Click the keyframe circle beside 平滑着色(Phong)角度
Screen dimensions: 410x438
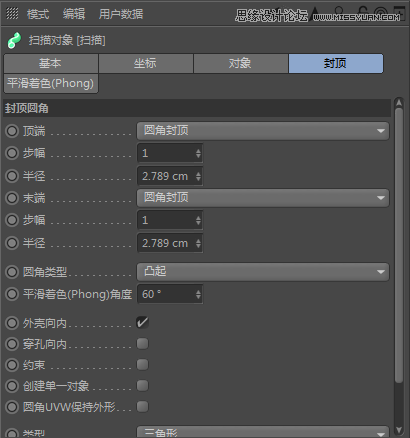12,294
